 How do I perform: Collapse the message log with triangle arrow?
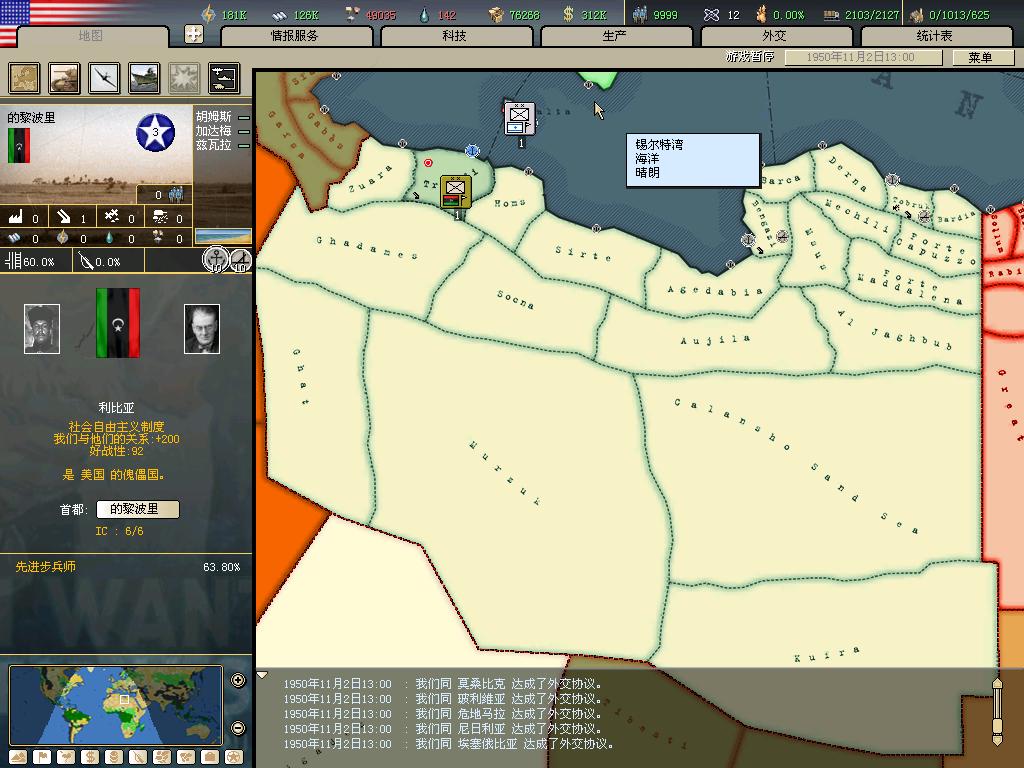262,675
